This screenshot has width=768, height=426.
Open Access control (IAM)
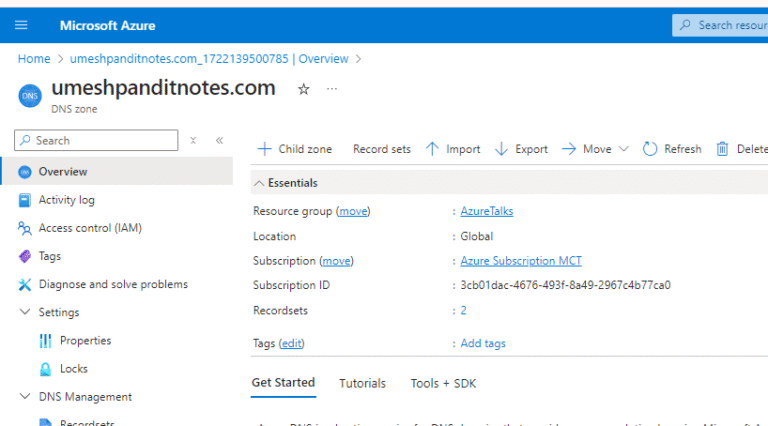pos(90,228)
